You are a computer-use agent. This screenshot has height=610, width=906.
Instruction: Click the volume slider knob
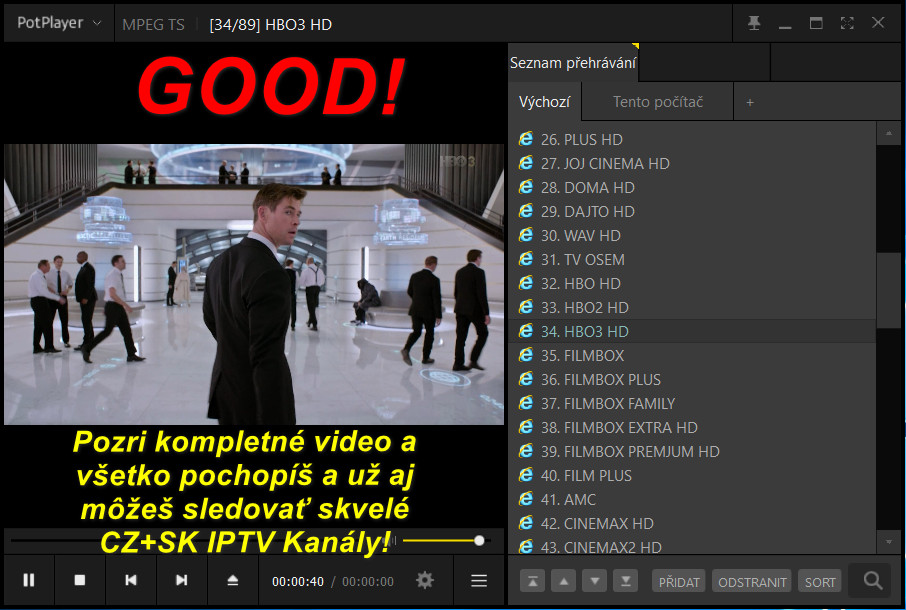479,541
